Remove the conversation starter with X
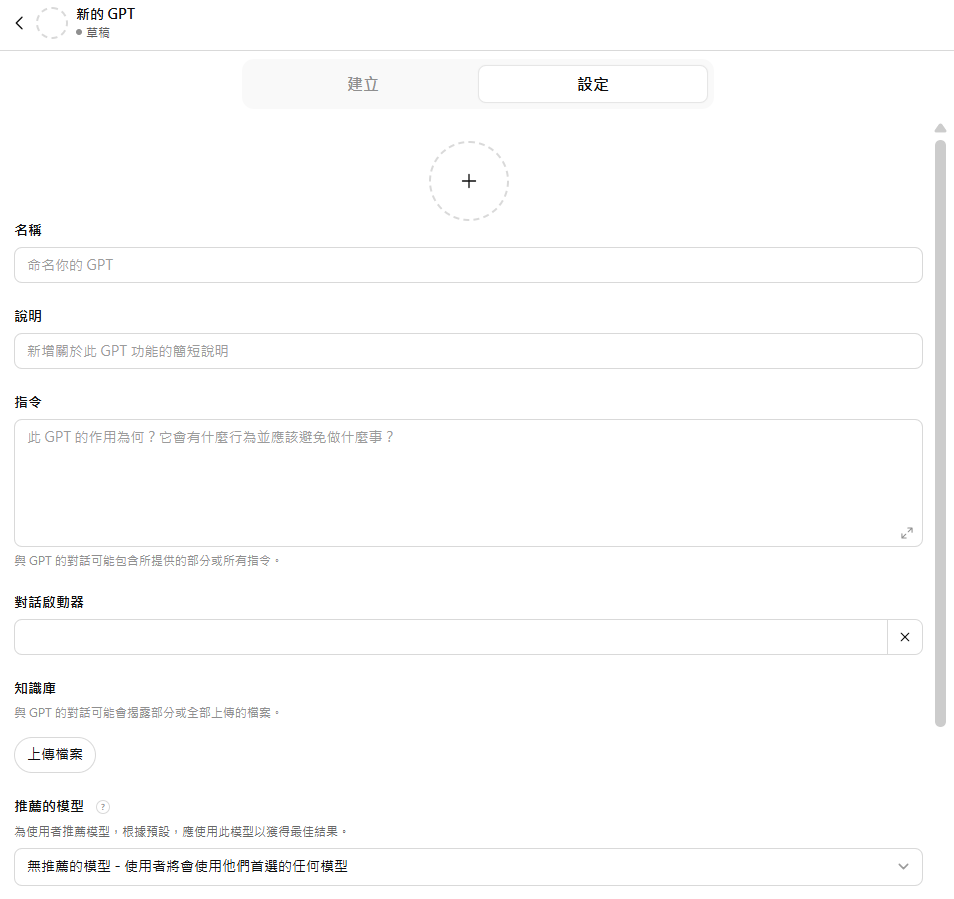Viewport: 954px width, 899px height. tap(905, 637)
